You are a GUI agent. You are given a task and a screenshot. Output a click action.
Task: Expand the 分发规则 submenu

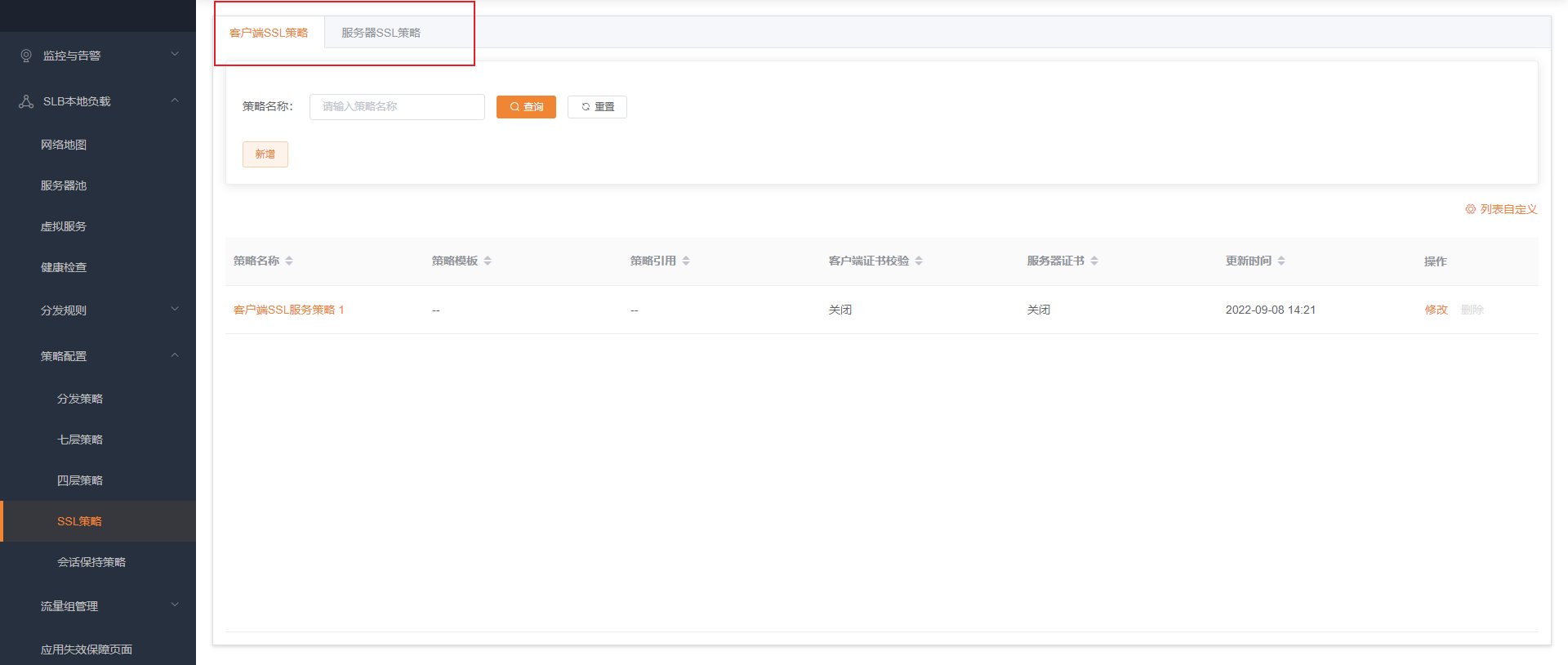click(174, 310)
